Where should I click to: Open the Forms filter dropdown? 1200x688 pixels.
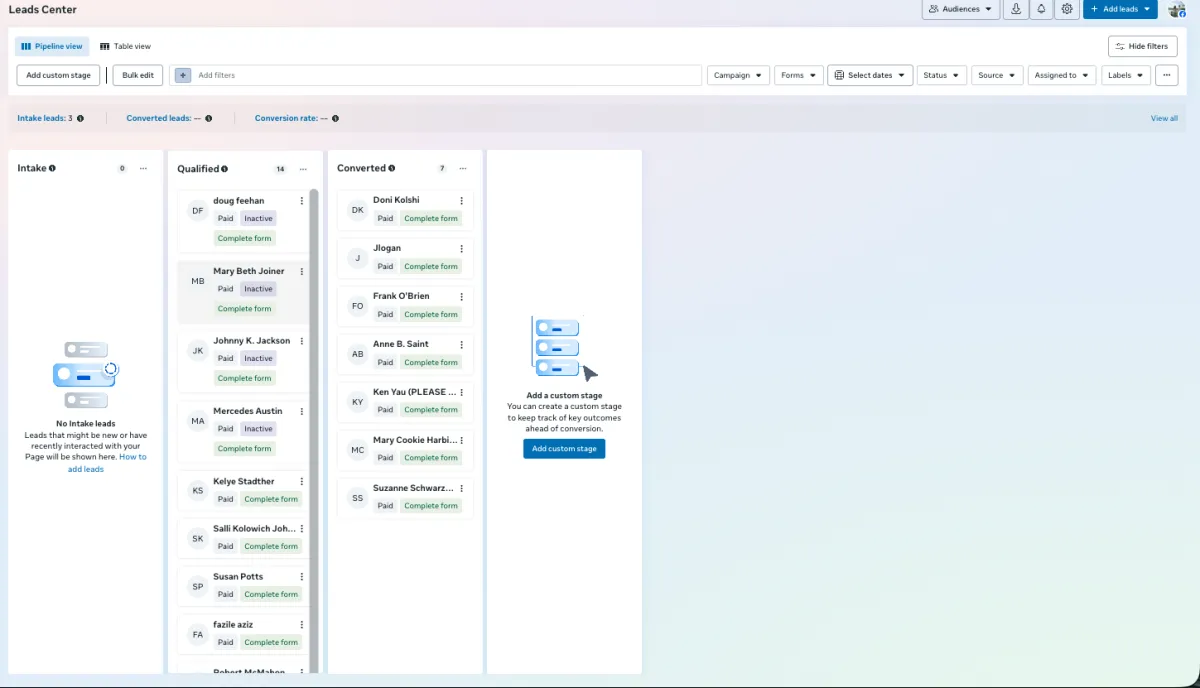799,75
